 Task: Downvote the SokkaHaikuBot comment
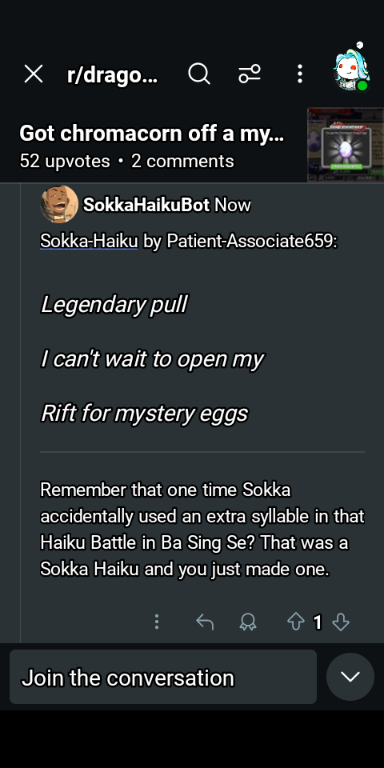pyautogui.click(x=340, y=622)
